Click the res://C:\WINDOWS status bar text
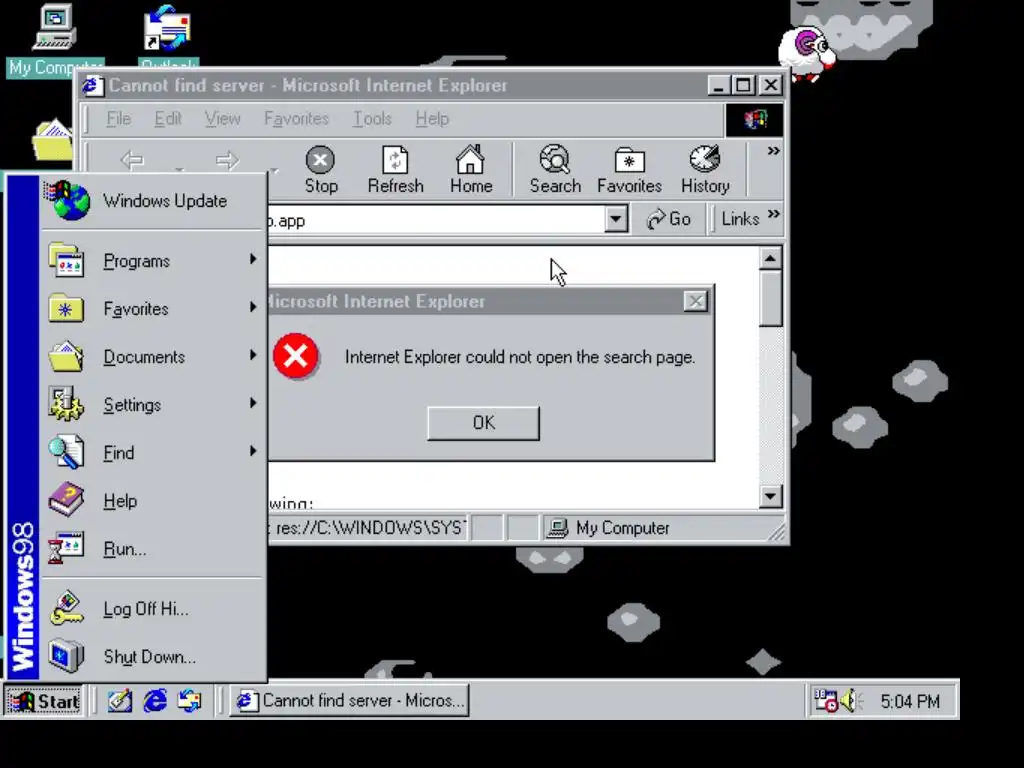This screenshot has height=768, width=1024. (x=370, y=528)
